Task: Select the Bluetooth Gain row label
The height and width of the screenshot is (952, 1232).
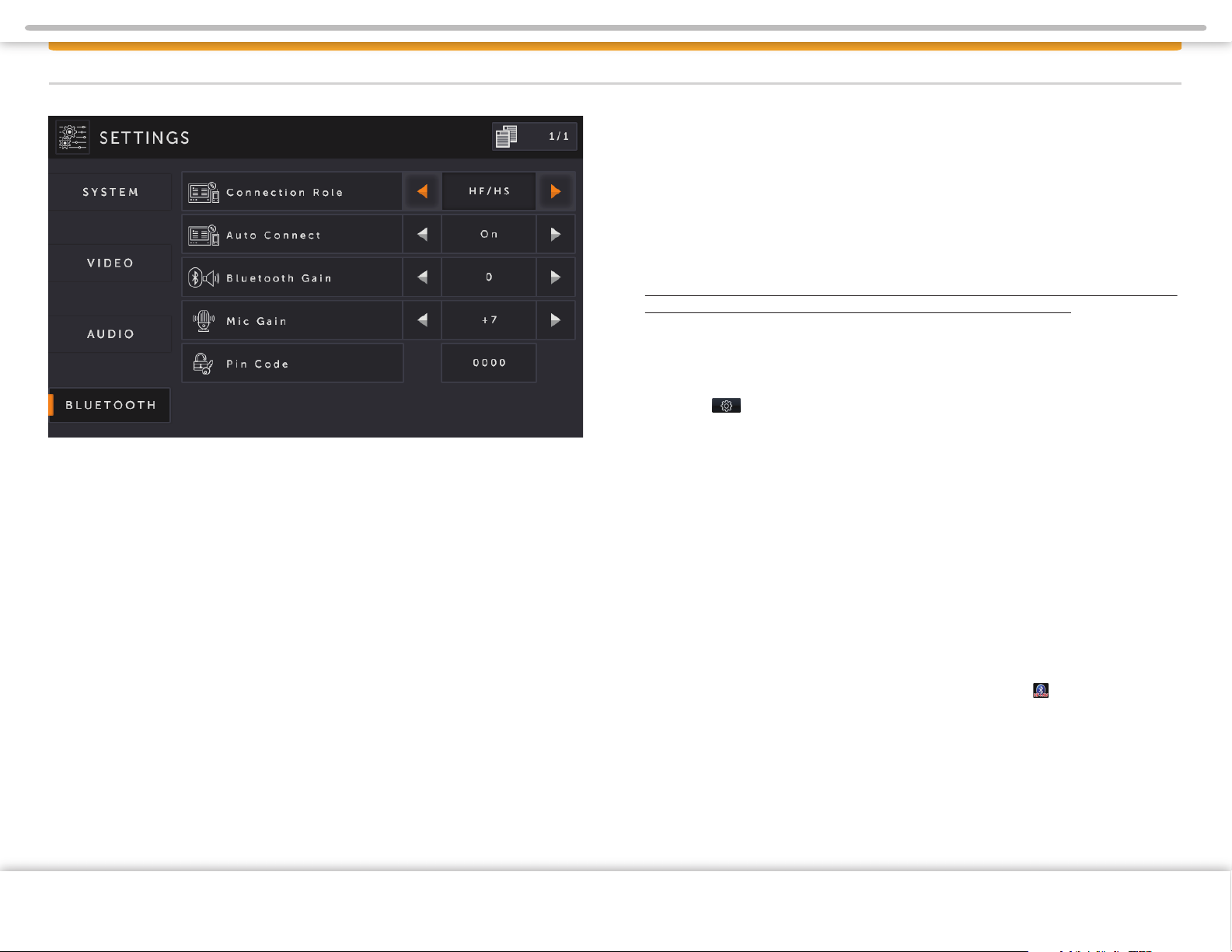Action: 279,278
